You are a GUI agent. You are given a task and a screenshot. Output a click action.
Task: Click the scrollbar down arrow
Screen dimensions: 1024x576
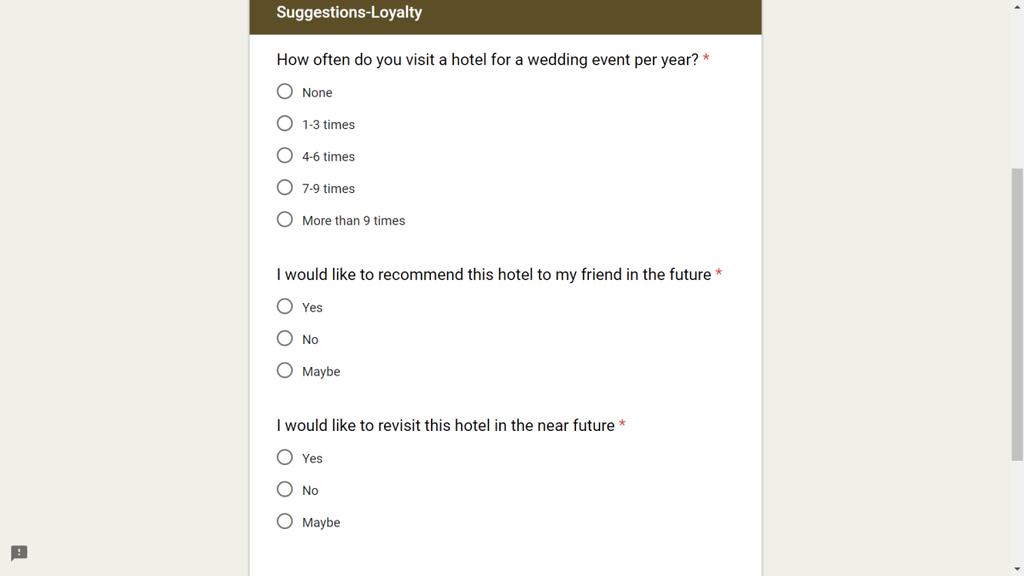click(1017, 569)
